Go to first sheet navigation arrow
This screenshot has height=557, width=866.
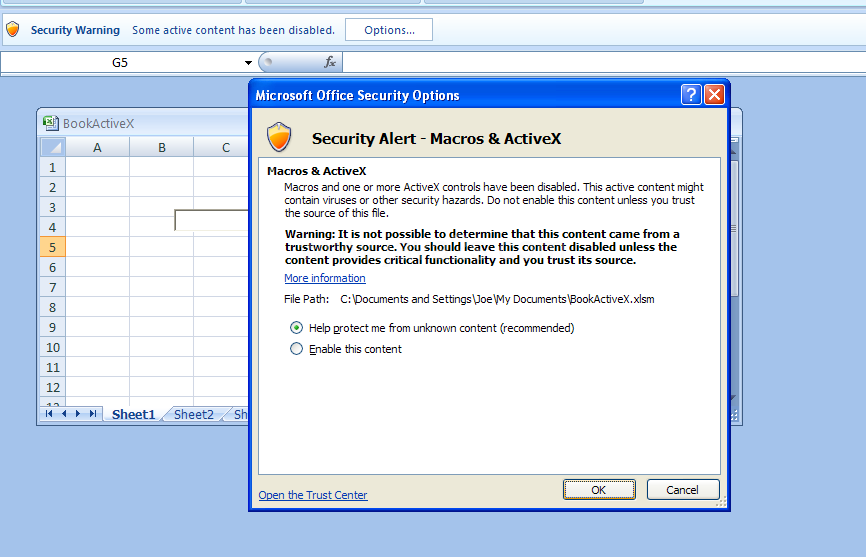49,413
